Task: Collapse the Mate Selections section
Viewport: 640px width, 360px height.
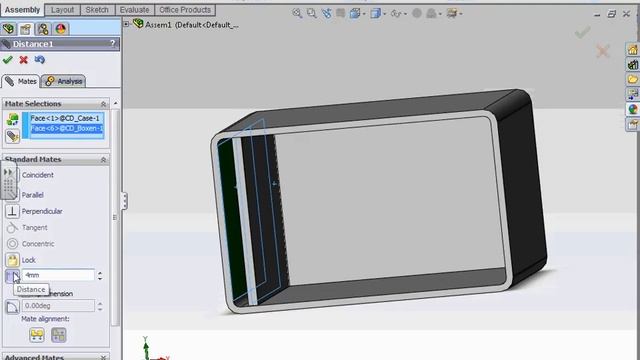Action: [103, 104]
